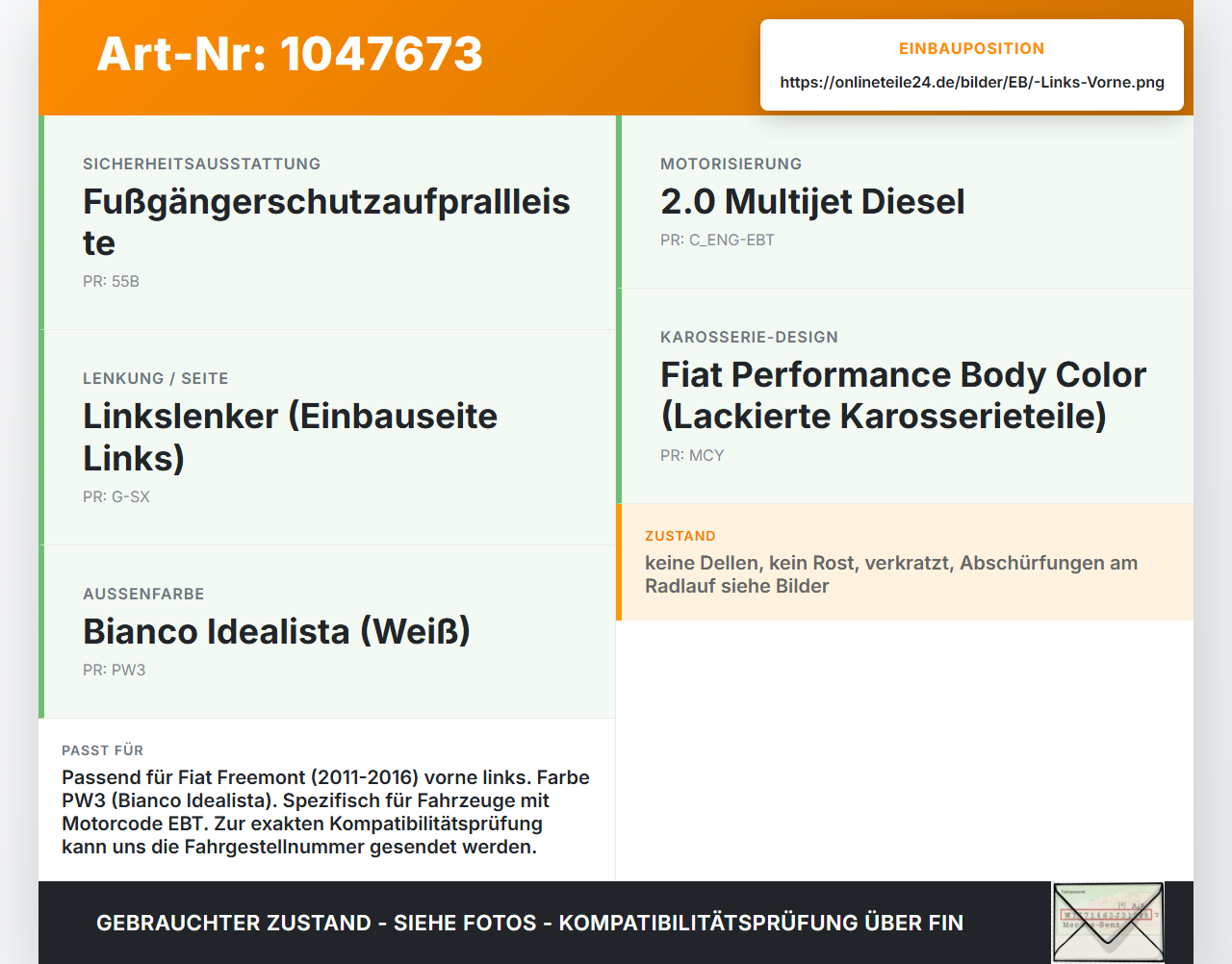Image resolution: width=1232 pixels, height=964 pixels.
Task: Click PR code G-SX
Action: point(116,497)
